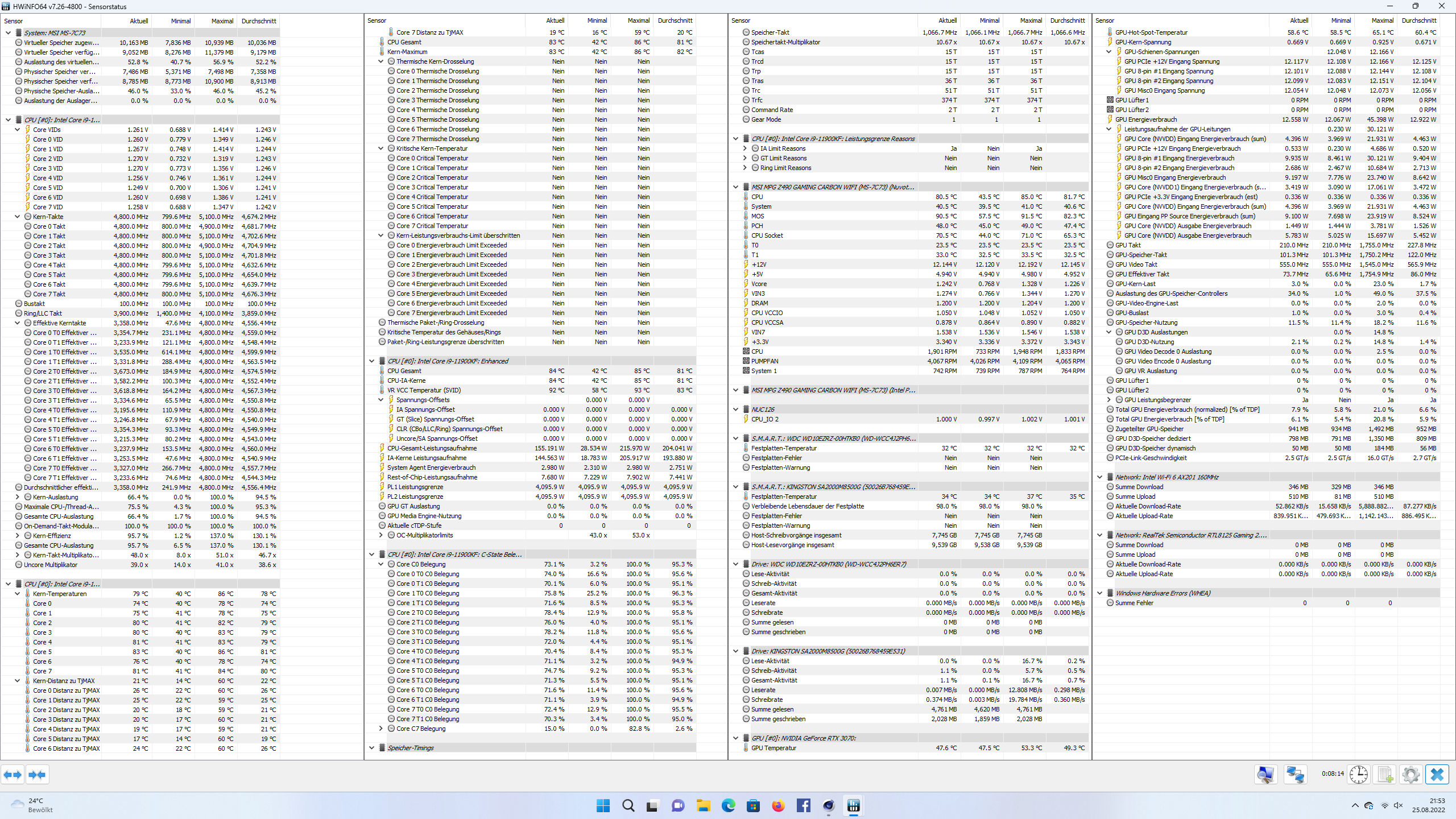Close sensors with blue X button
Image resolution: width=1456 pixels, height=819 pixels.
pyautogui.click(x=1437, y=775)
